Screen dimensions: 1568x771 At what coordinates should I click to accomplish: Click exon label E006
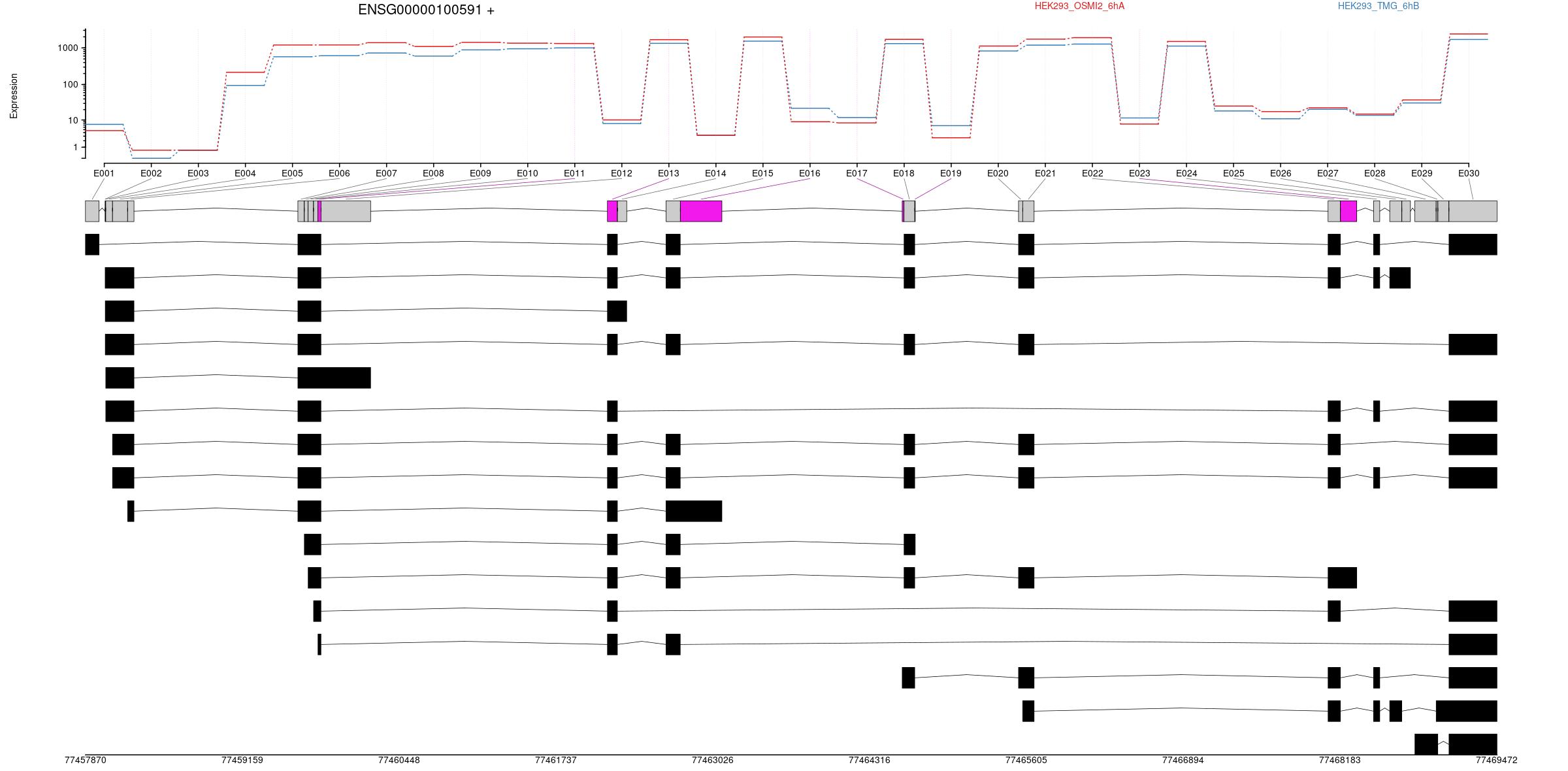[339, 173]
